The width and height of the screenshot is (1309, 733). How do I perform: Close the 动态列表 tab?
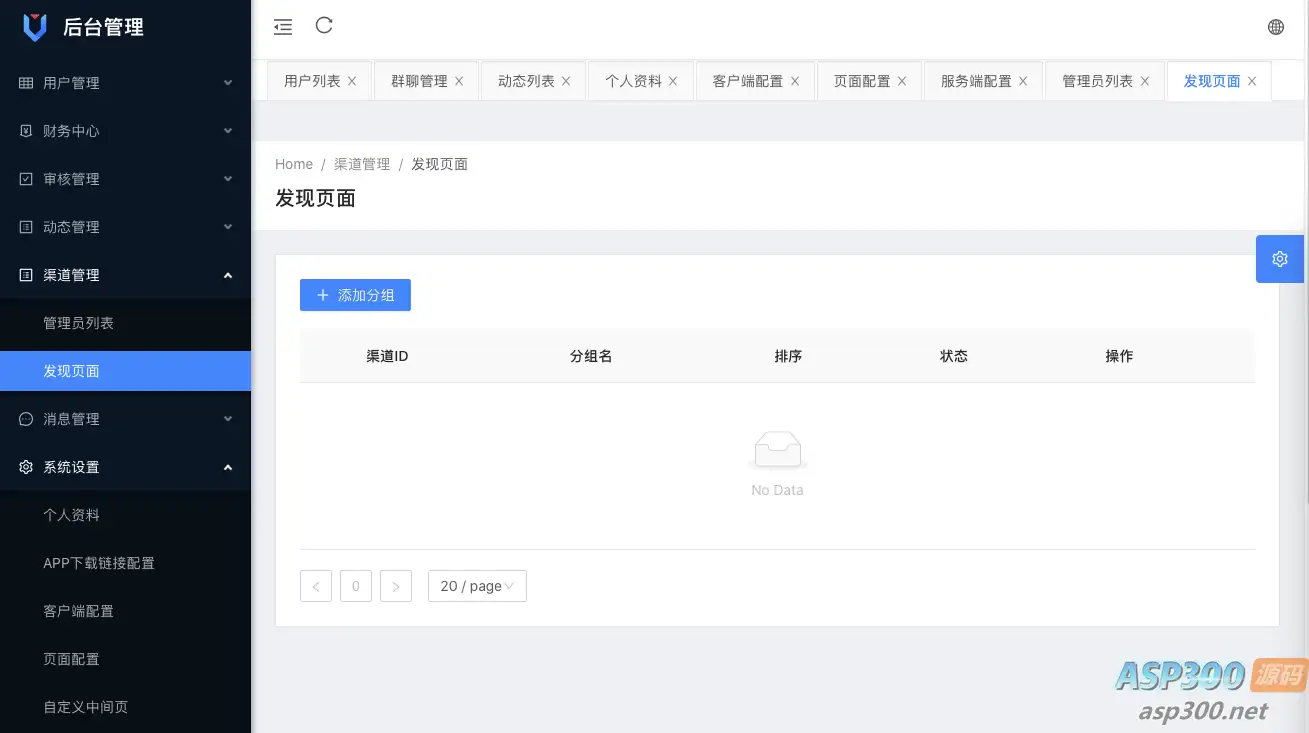tap(566, 81)
